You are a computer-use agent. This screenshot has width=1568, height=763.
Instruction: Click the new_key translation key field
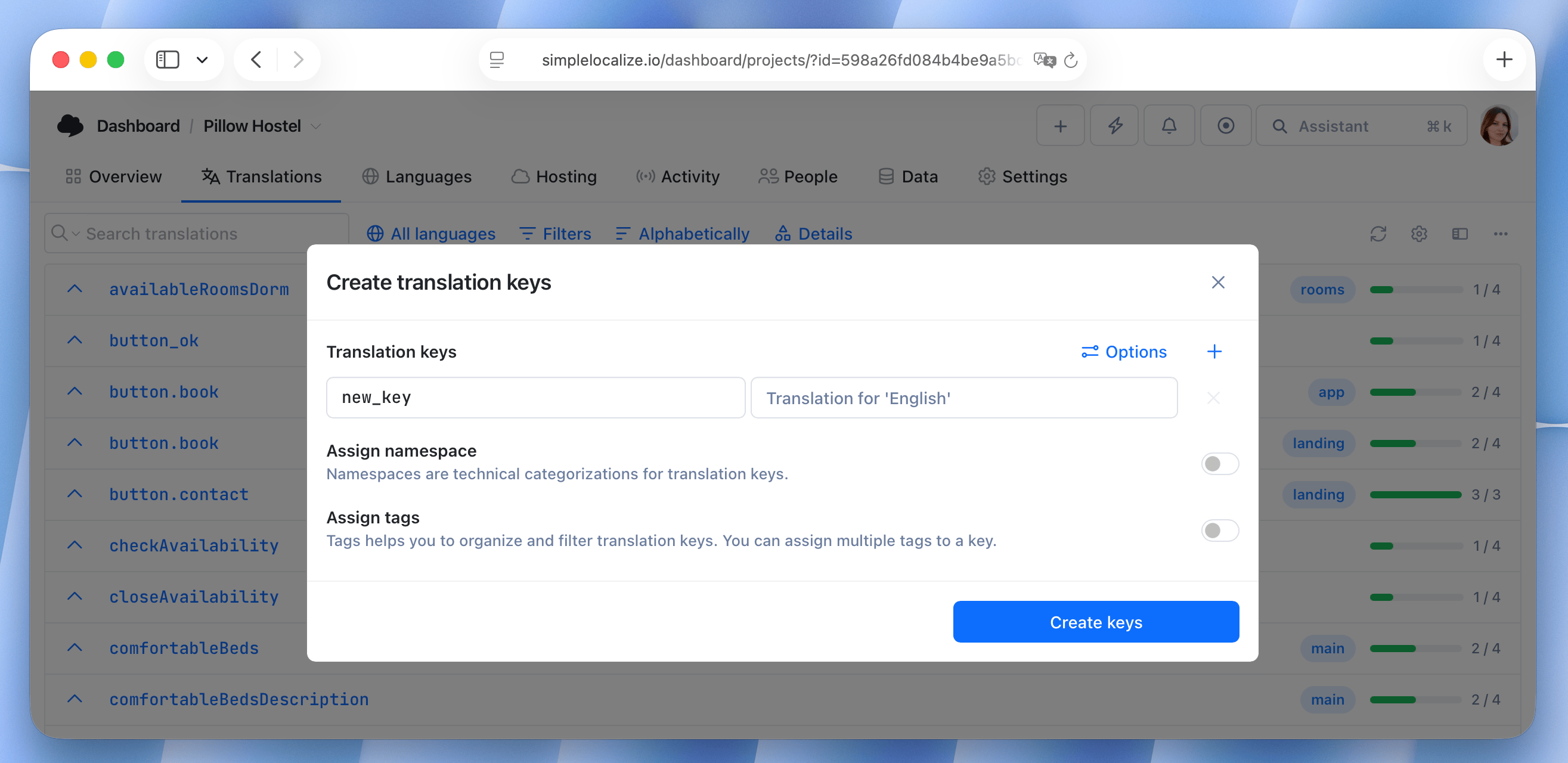coord(535,398)
